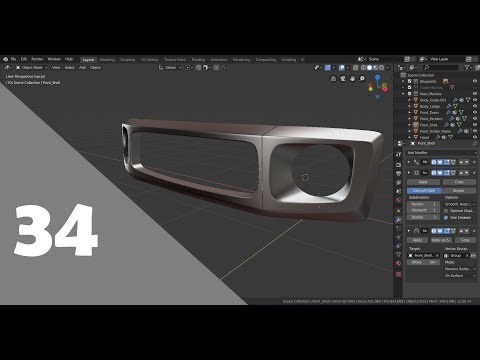Click Apply in subdivision modifier
This screenshot has width=480, height=360.
[x=423, y=182]
